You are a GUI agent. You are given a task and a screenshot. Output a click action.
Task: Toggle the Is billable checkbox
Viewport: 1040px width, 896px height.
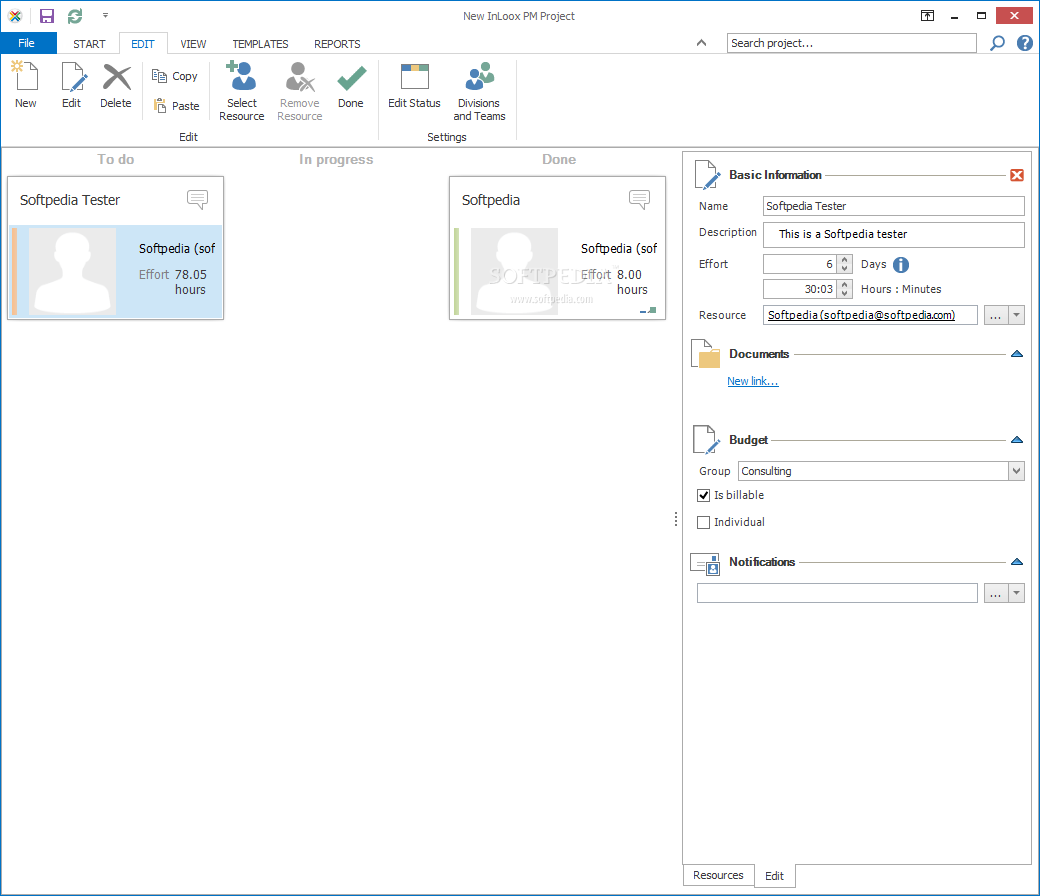coord(704,495)
